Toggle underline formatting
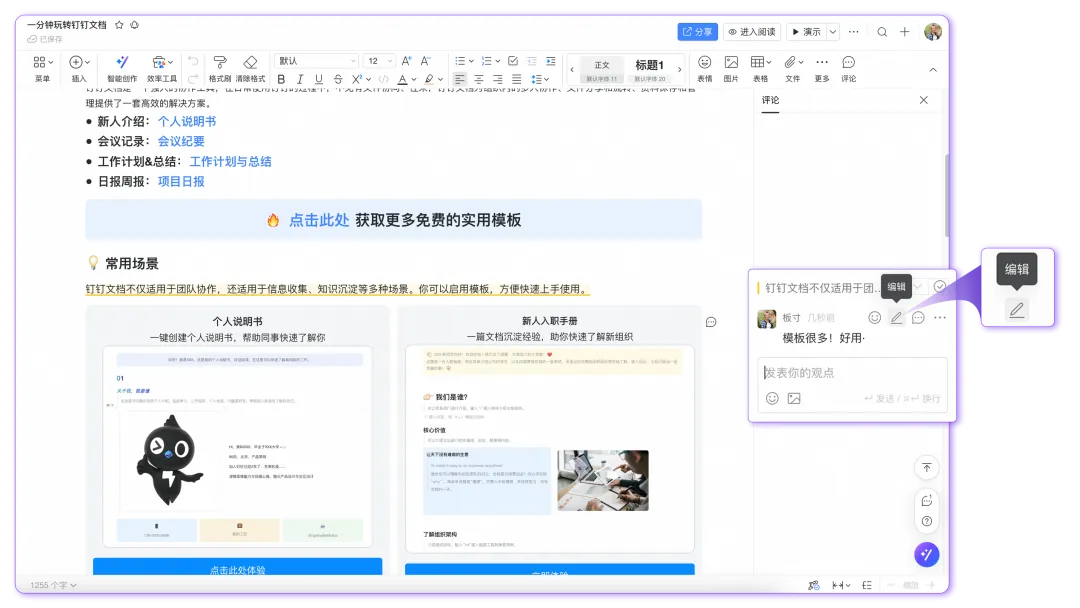Viewport: 1080px width, 608px height. click(x=318, y=79)
